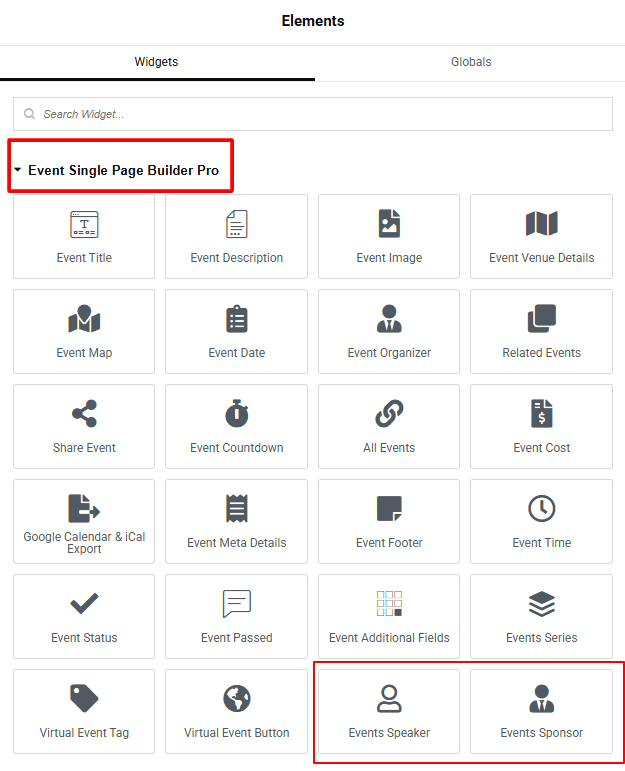Click the Event Countdown stopwatch icon
The height and width of the screenshot is (771, 625).
pos(237,414)
